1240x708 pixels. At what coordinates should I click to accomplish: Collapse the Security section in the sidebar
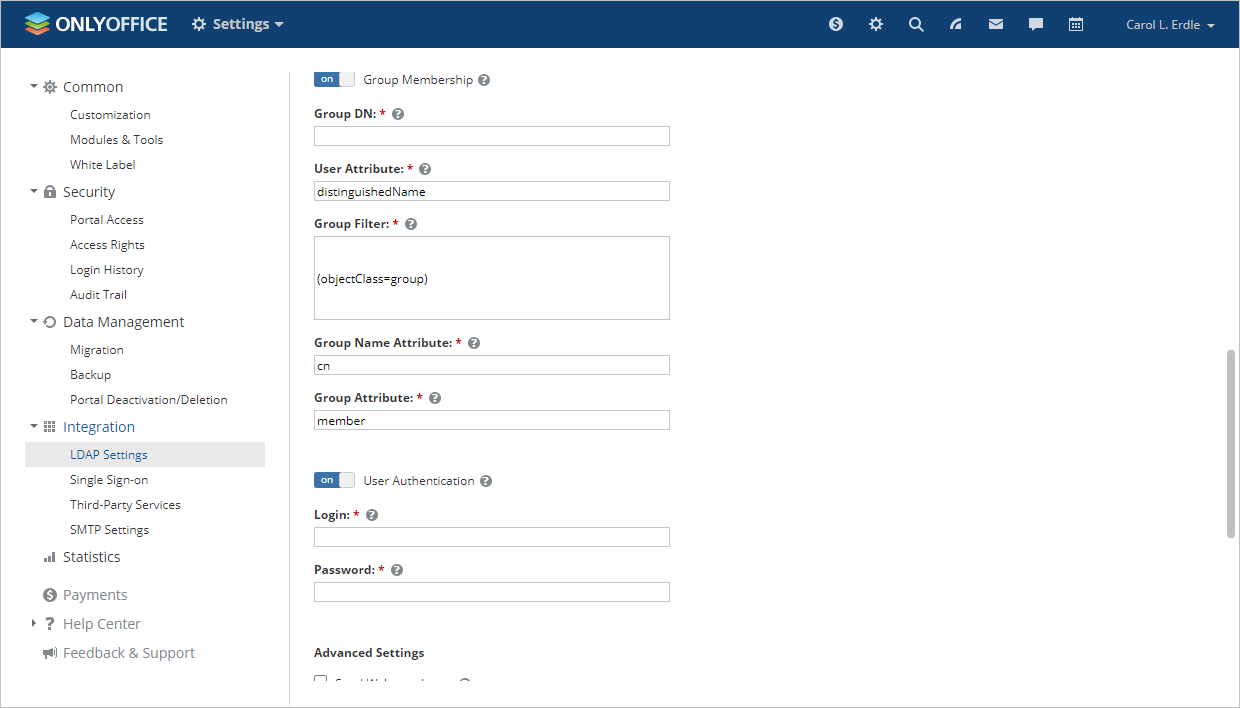(x=33, y=191)
